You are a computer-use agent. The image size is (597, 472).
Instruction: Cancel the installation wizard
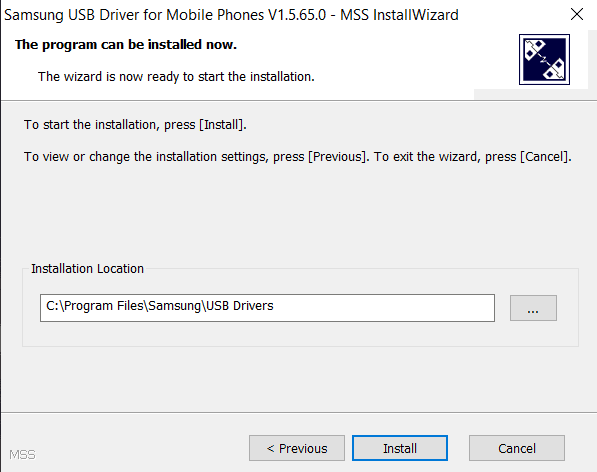tap(517, 448)
